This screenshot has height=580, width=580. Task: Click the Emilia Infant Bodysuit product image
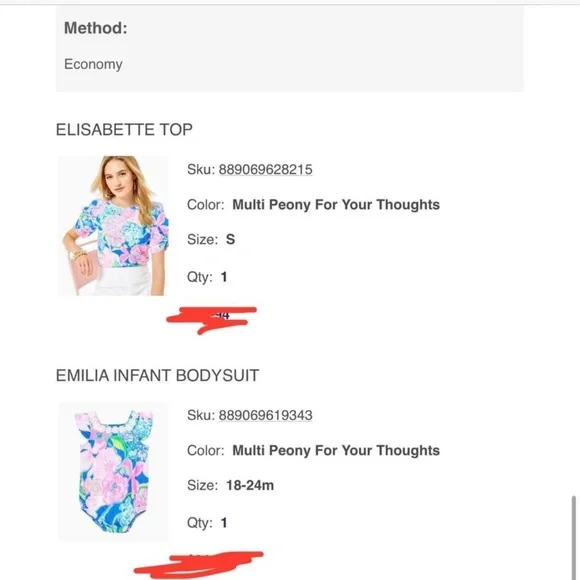113,472
